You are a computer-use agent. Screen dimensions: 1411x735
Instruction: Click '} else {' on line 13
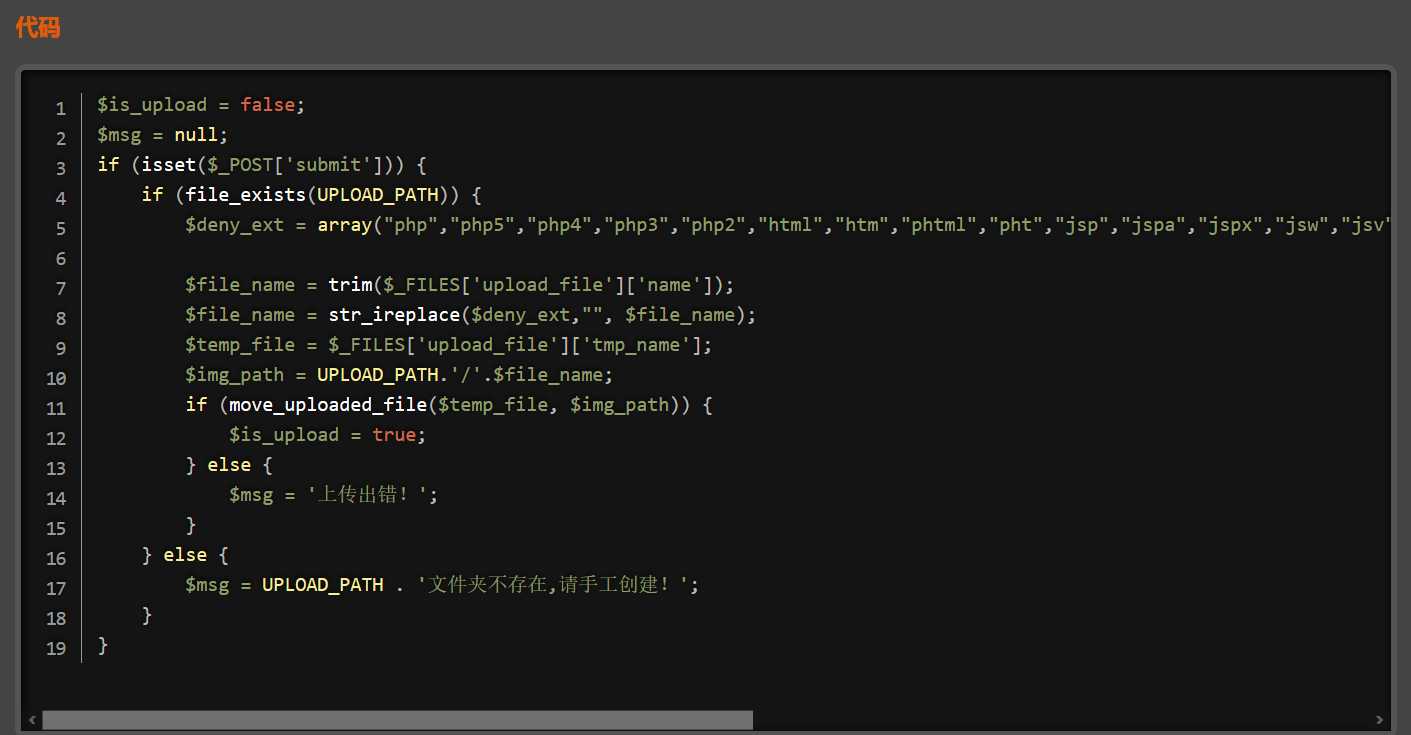click(229, 465)
